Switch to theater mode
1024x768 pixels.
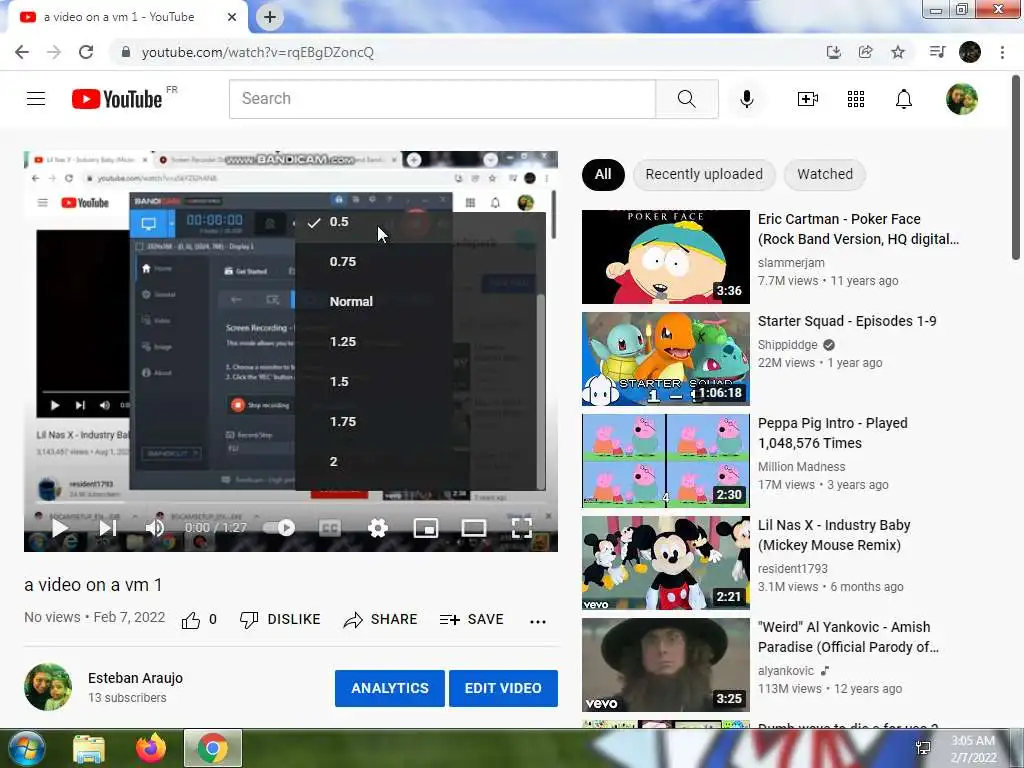tap(473, 528)
